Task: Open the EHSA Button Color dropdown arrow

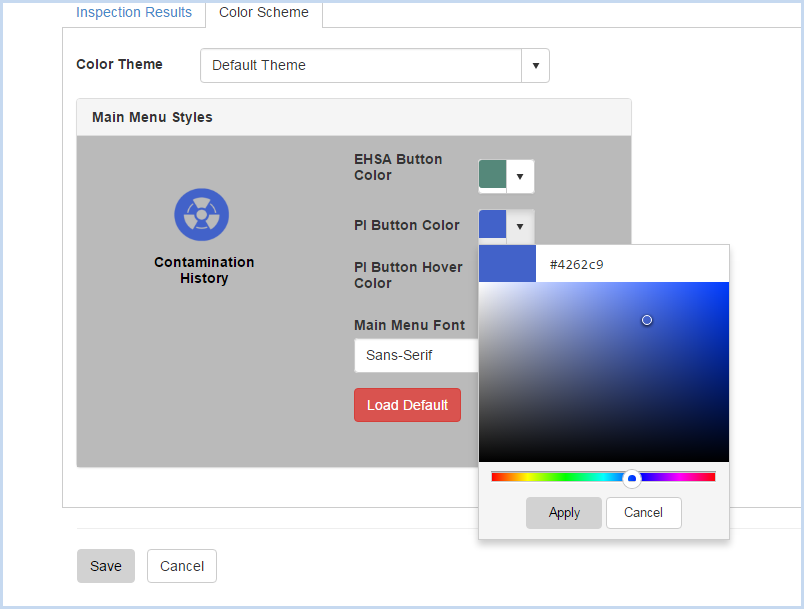Action: [x=520, y=176]
